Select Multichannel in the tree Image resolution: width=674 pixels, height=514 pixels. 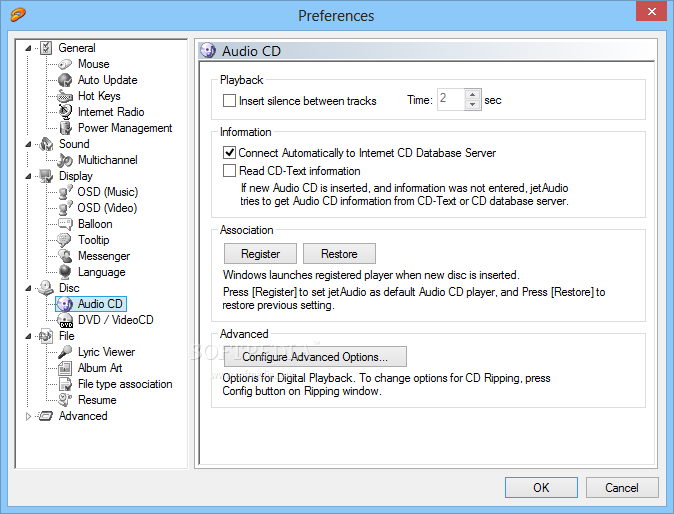point(108,160)
